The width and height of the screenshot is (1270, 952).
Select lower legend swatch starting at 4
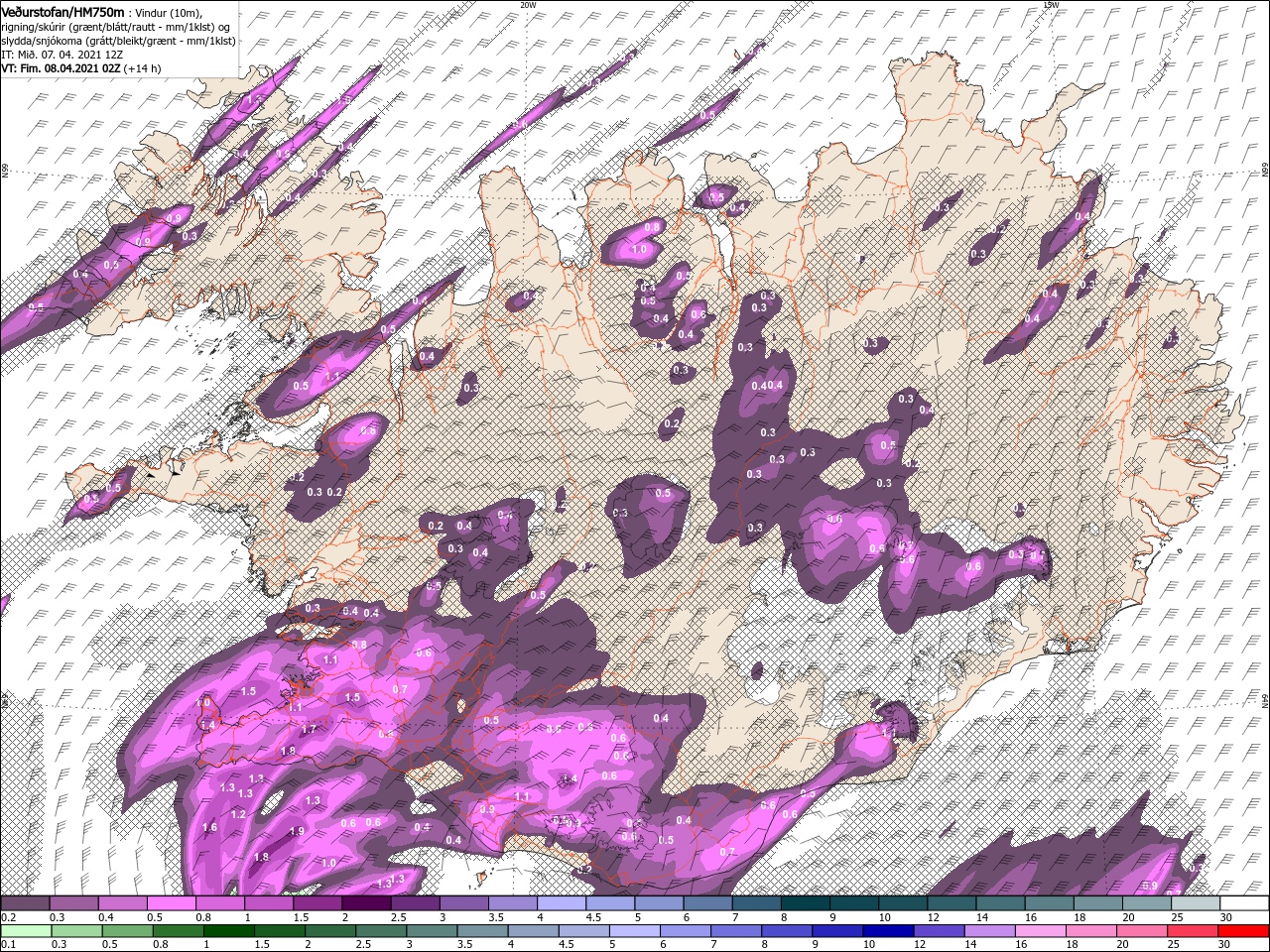[532, 930]
